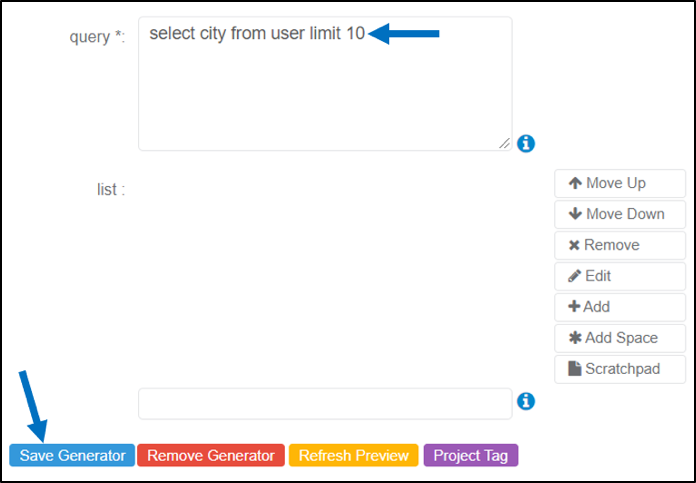The image size is (696, 483).
Task: Click the info icon beside the list input
Action: (526, 401)
